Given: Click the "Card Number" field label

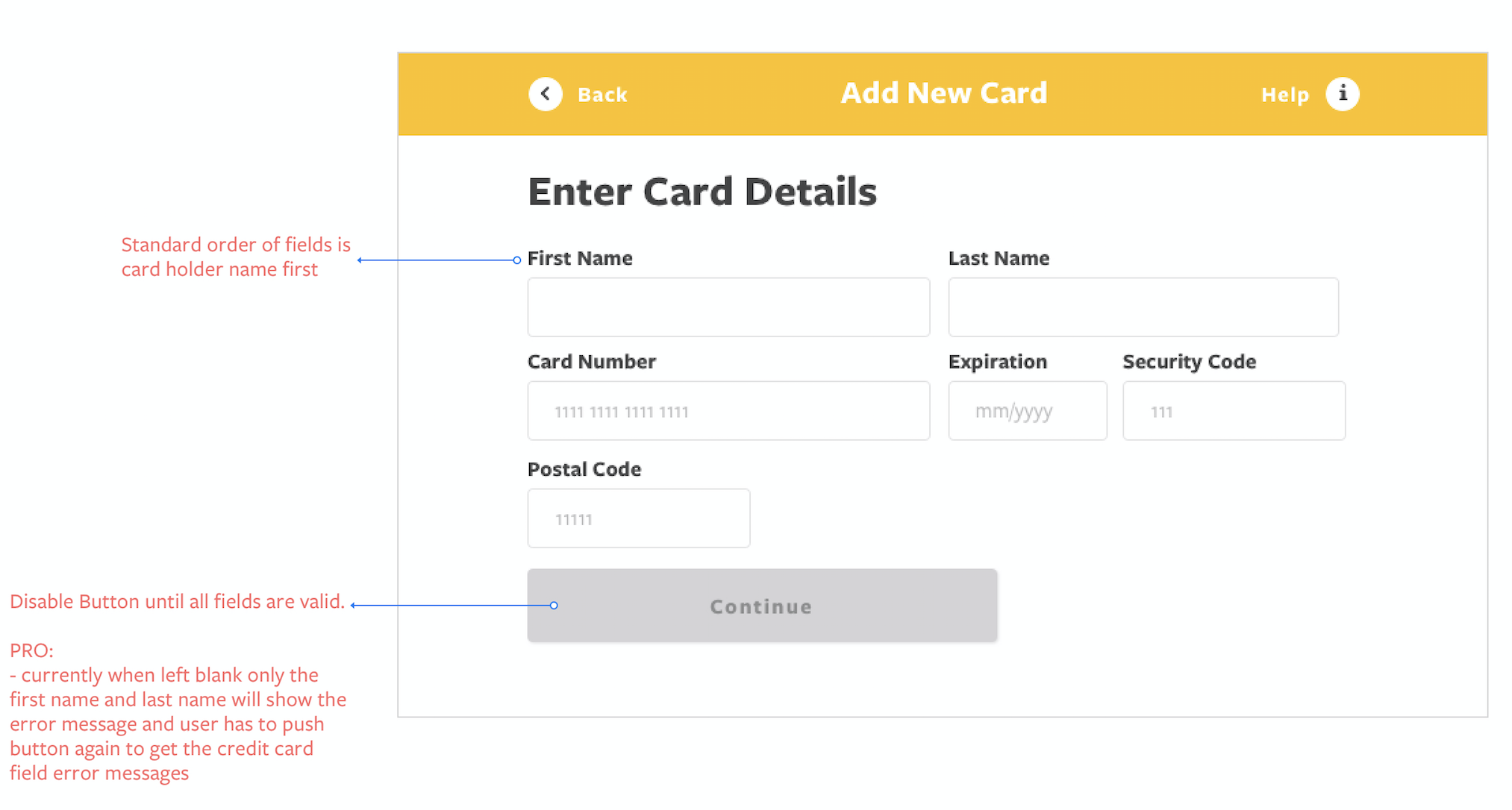Looking at the screenshot, I should pyautogui.click(x=591, y=362).
